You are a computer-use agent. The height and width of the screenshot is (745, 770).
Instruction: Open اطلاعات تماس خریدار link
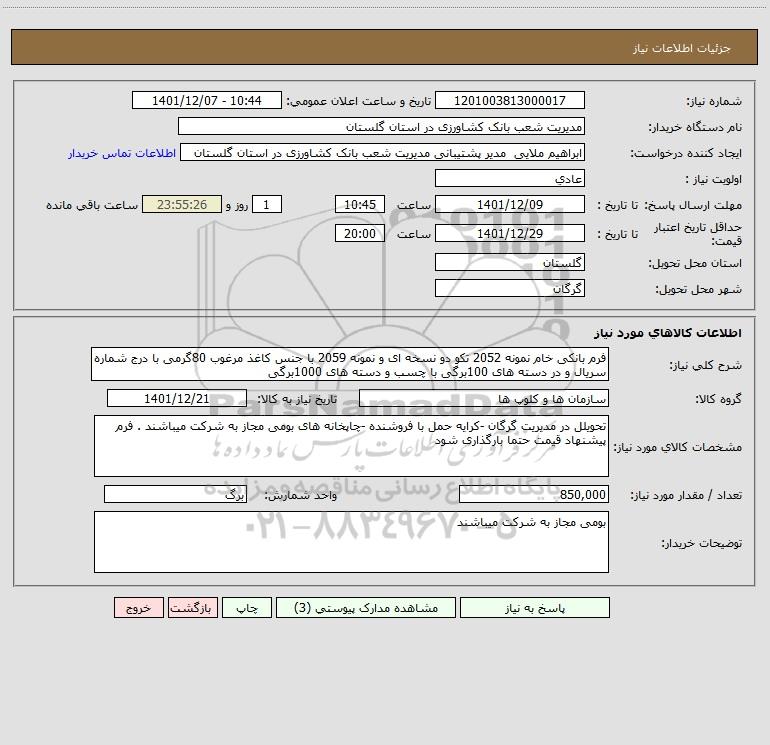122,153
